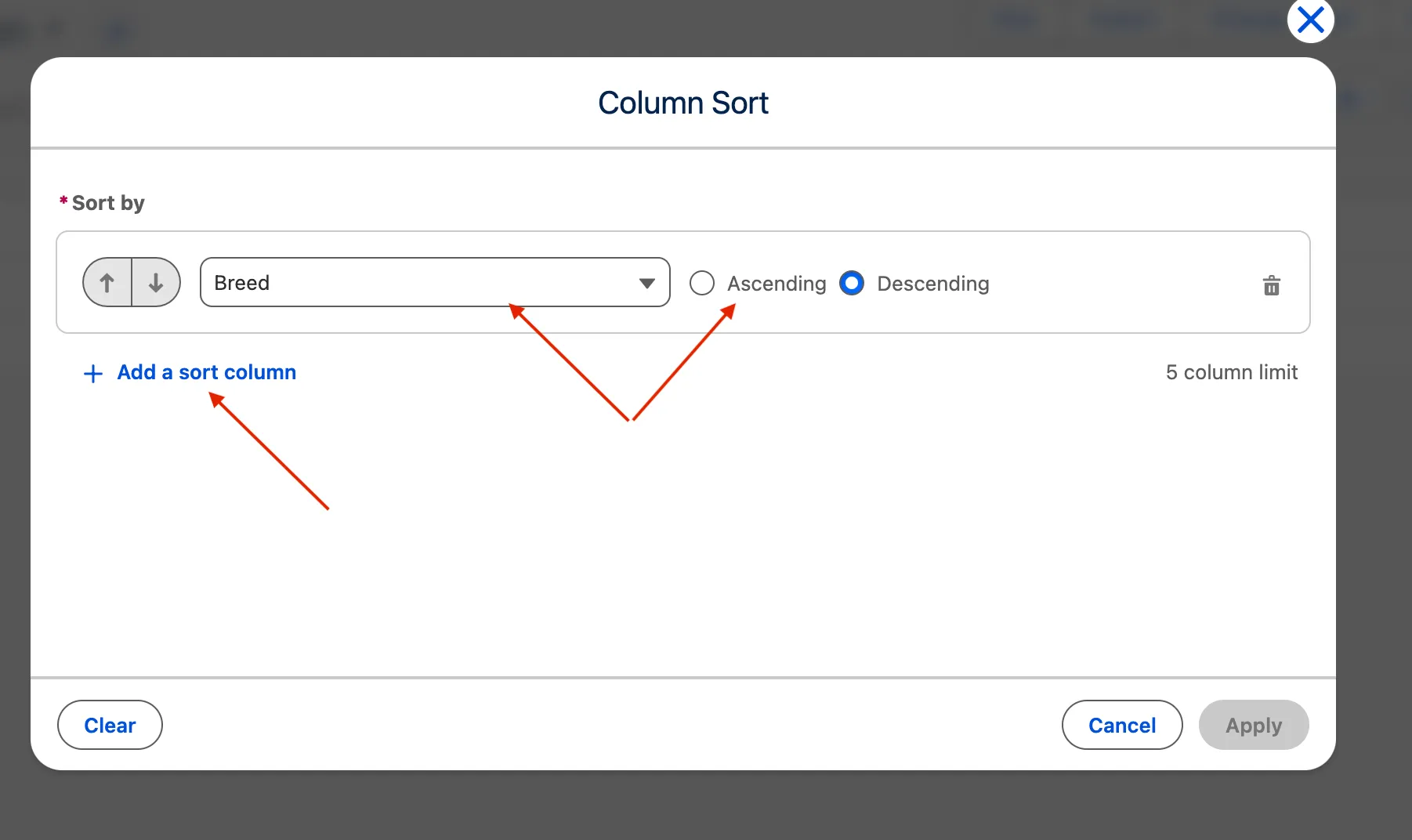This screenshot has height=840, width=1412.
Task: Select the Descending radio button
Action: [x=851, y=283]
